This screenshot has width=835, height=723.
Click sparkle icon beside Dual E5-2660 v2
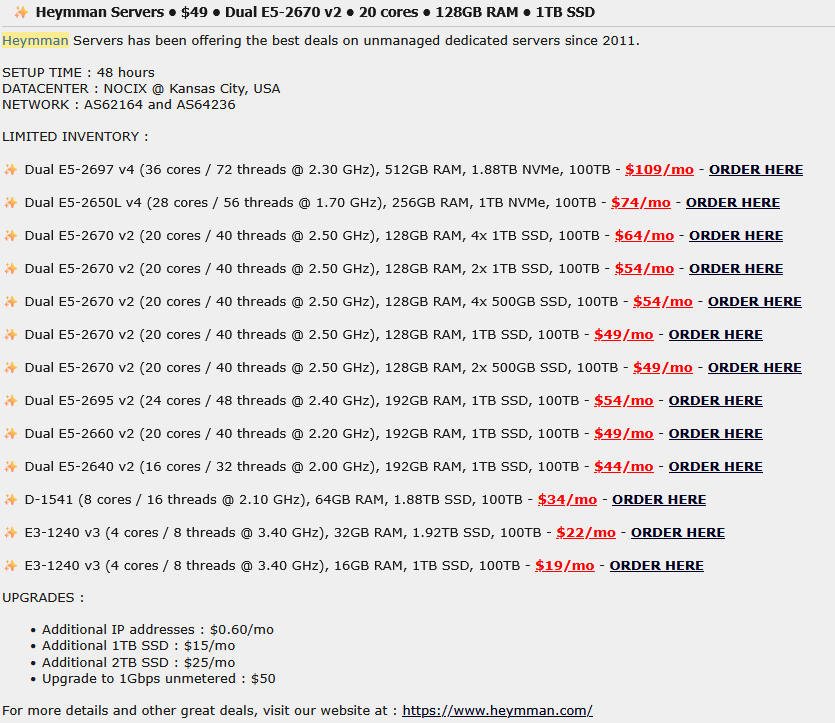pyautogui.click(x=11, y=434)
